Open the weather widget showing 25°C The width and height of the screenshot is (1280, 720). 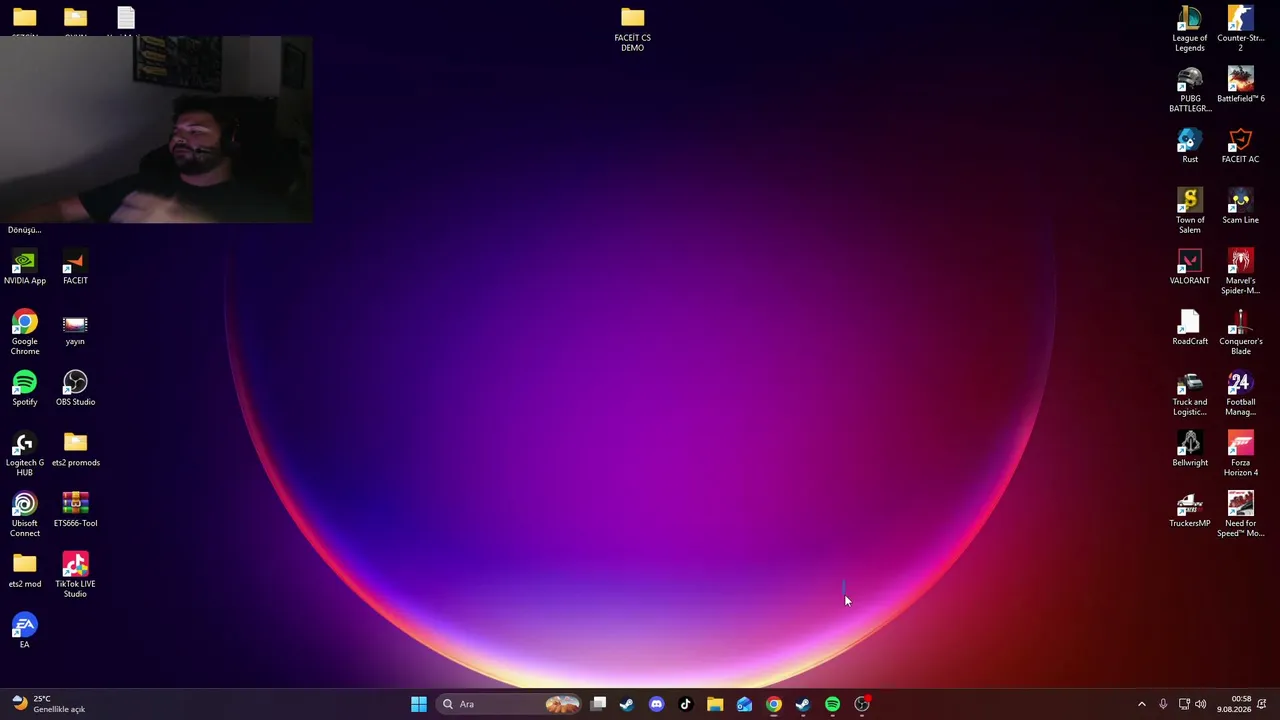point(50,704)
